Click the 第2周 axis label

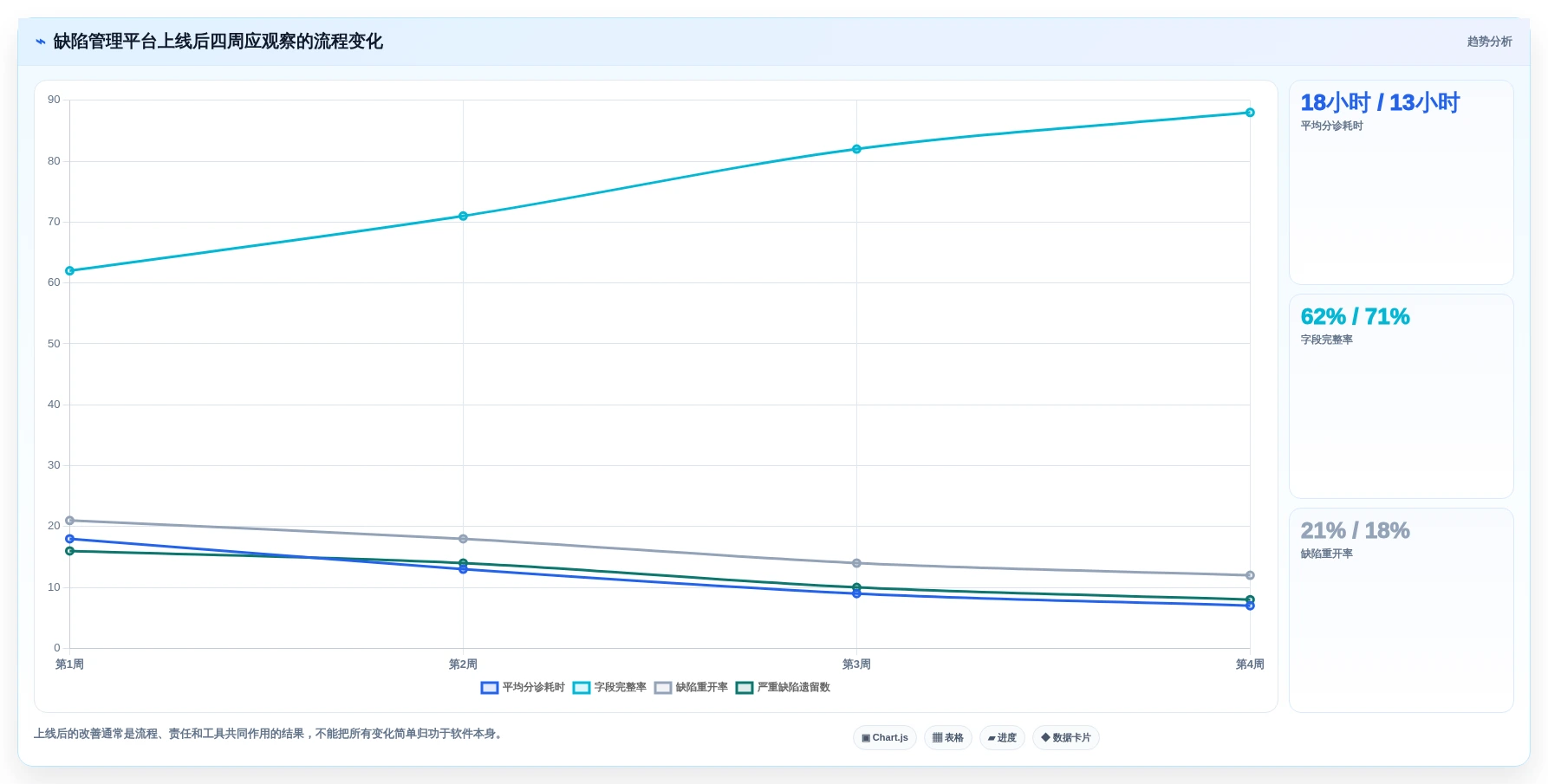click(x=463, y=664)
